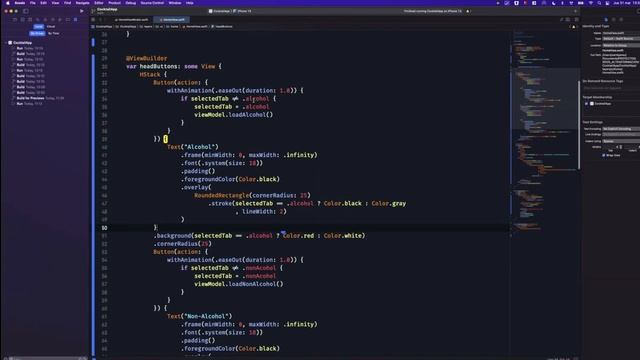Screen dimensions: 640x360
Task: Open Control Center in menu bar
Action: (x=607, y=3)
